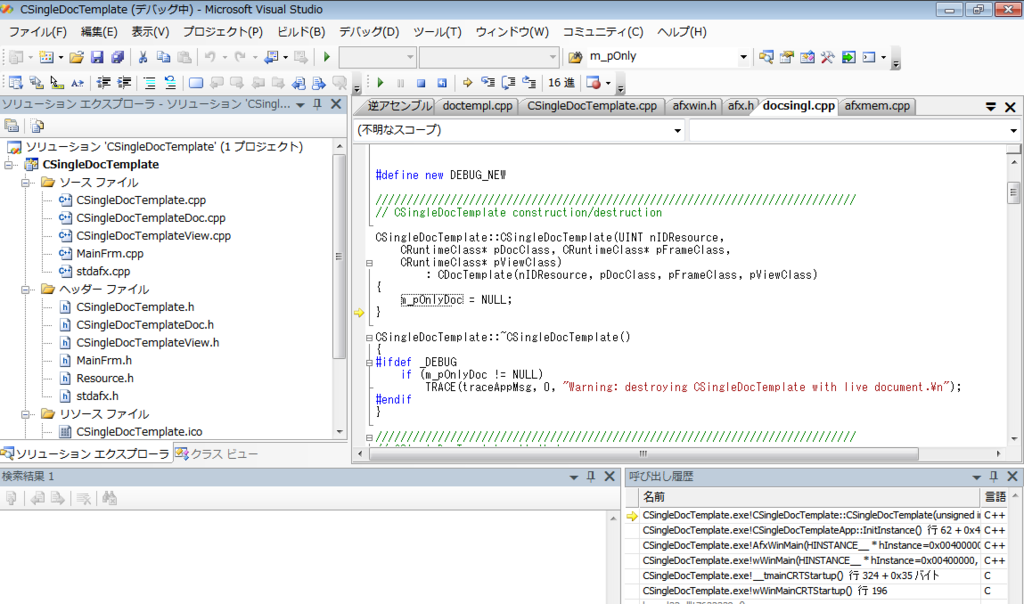Click the Add New Item toolbar icon
1024x604 pixels.
(46, 57)
